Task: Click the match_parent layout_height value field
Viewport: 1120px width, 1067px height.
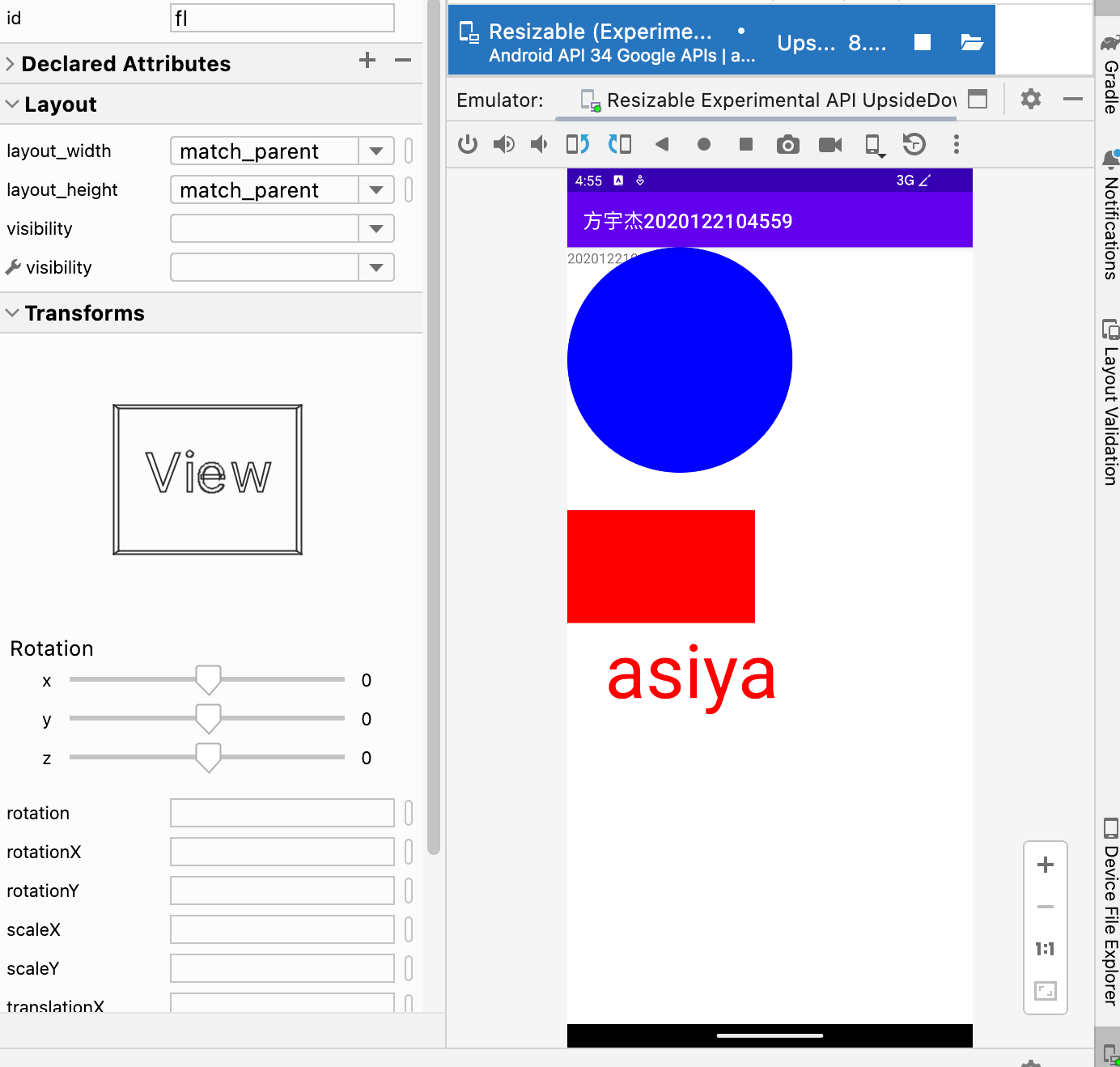Action: (265, 190)
